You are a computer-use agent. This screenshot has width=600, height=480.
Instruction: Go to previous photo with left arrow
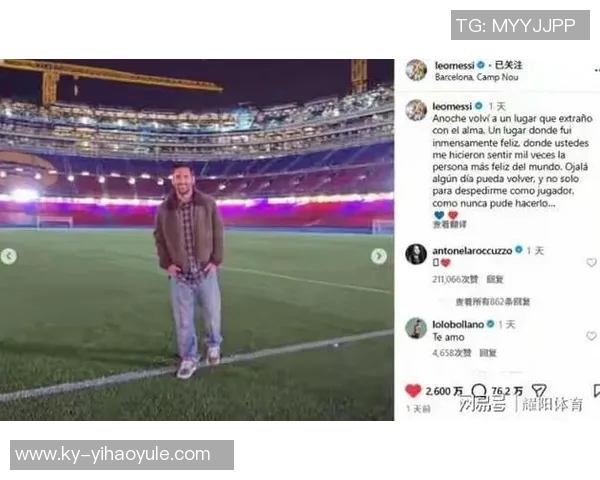(8, 256)
